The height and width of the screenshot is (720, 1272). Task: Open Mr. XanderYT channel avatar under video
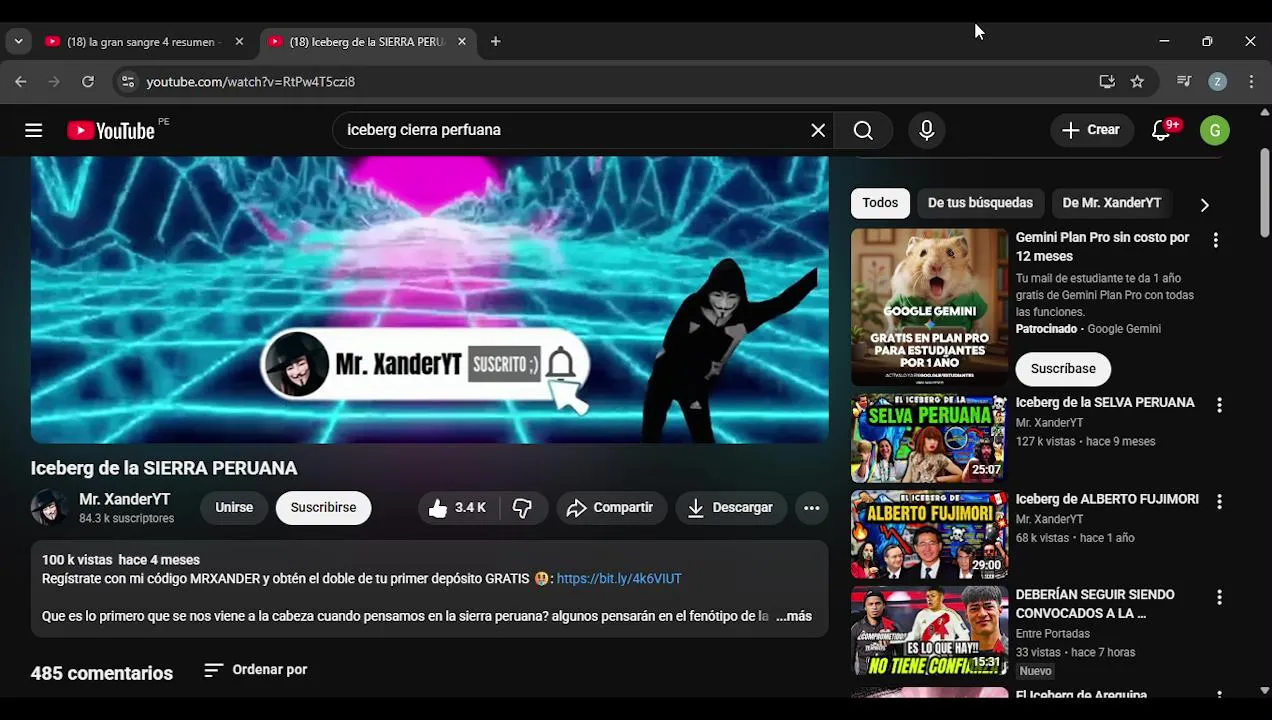pyautogui.click(x=49, y=508)
